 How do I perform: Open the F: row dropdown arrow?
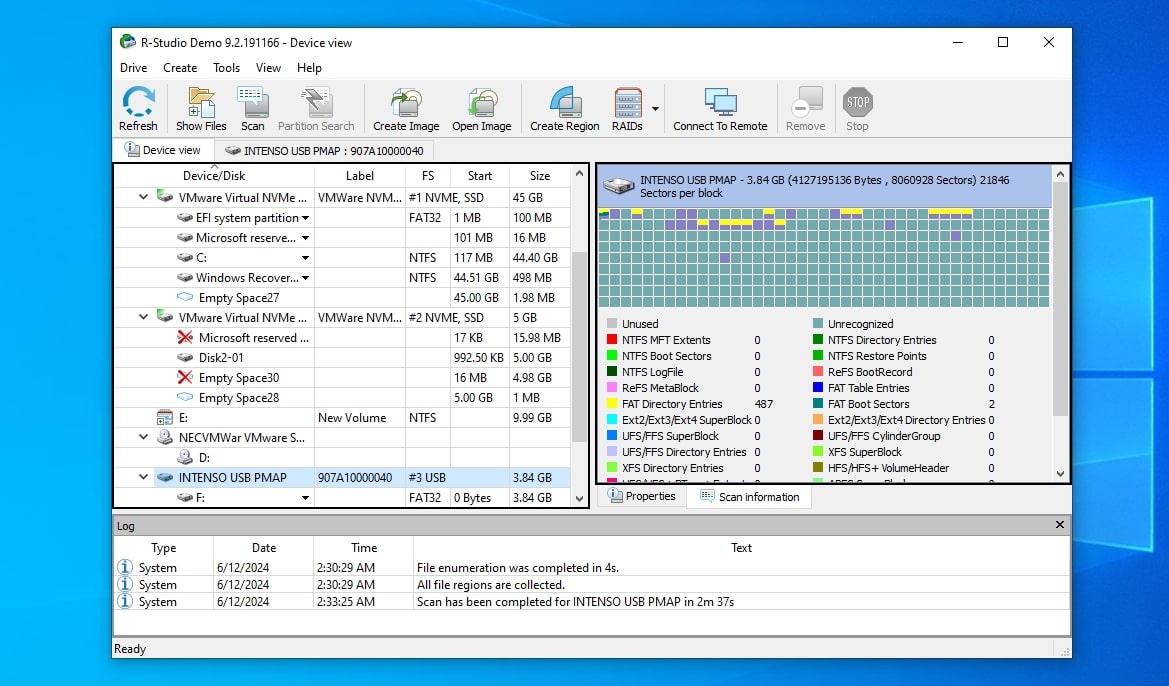point(305,497)
